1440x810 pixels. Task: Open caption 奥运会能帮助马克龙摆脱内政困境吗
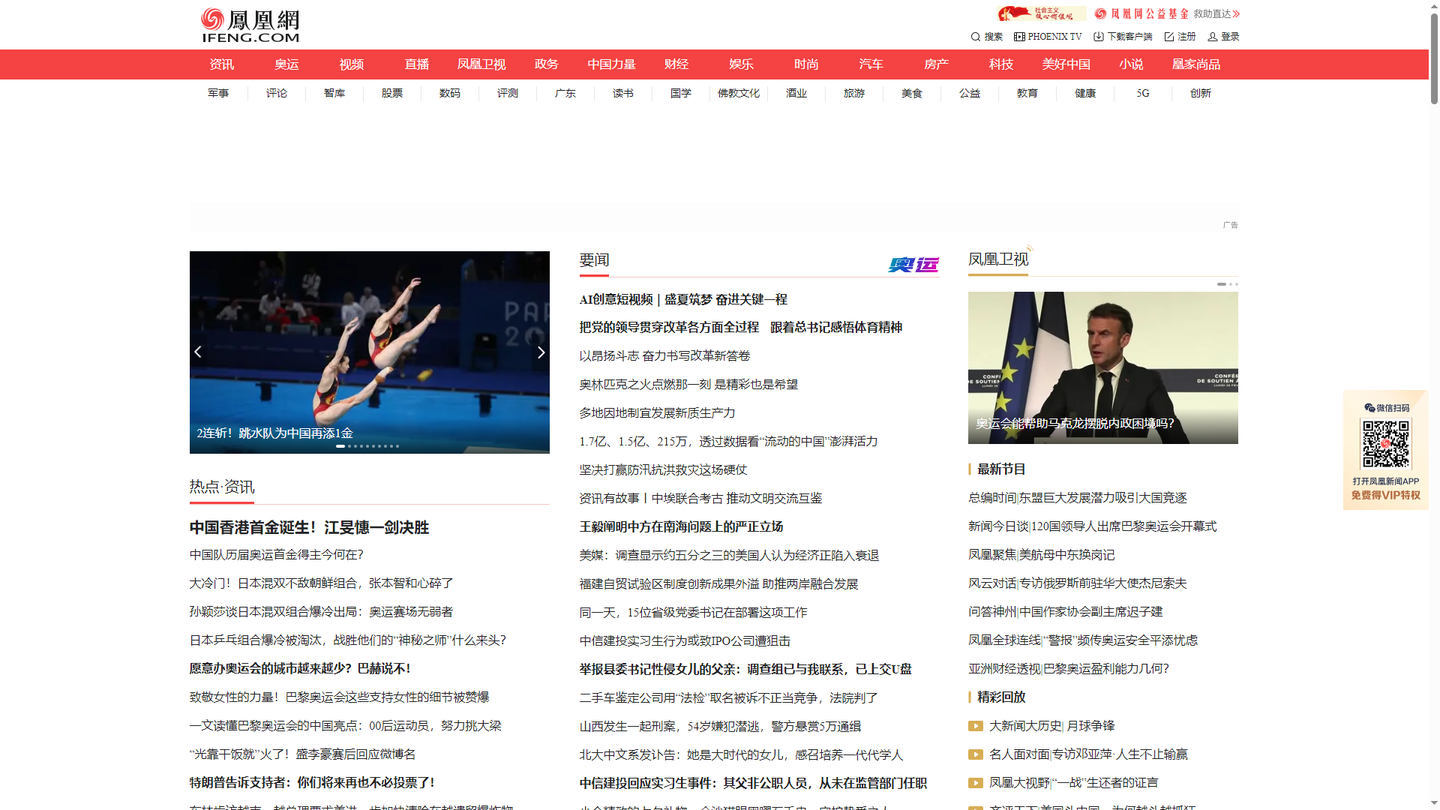point(1075,424)
